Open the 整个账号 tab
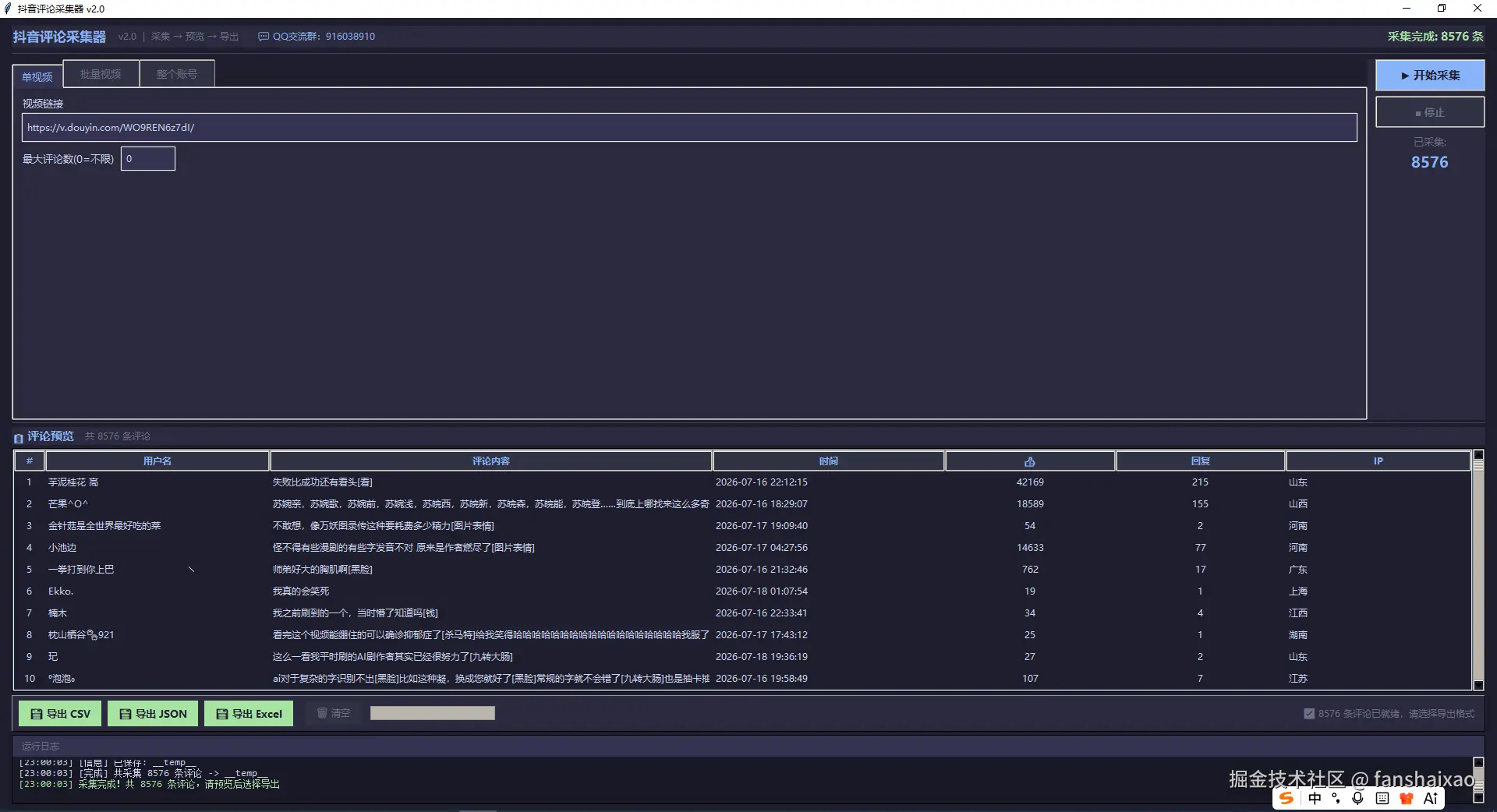 pyautogui.click(x=177, y=74)
